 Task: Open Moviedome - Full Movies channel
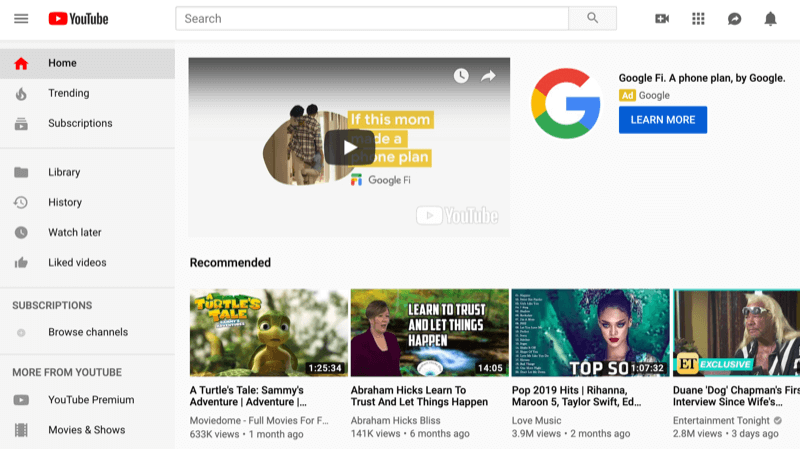(259, 421)
